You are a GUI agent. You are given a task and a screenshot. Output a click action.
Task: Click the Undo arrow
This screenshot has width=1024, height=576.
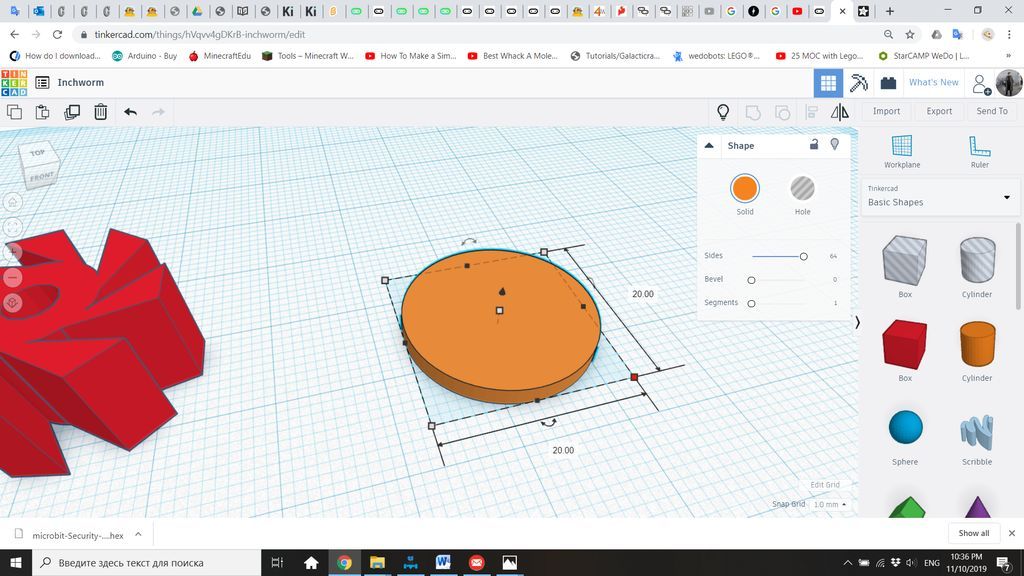129,112
